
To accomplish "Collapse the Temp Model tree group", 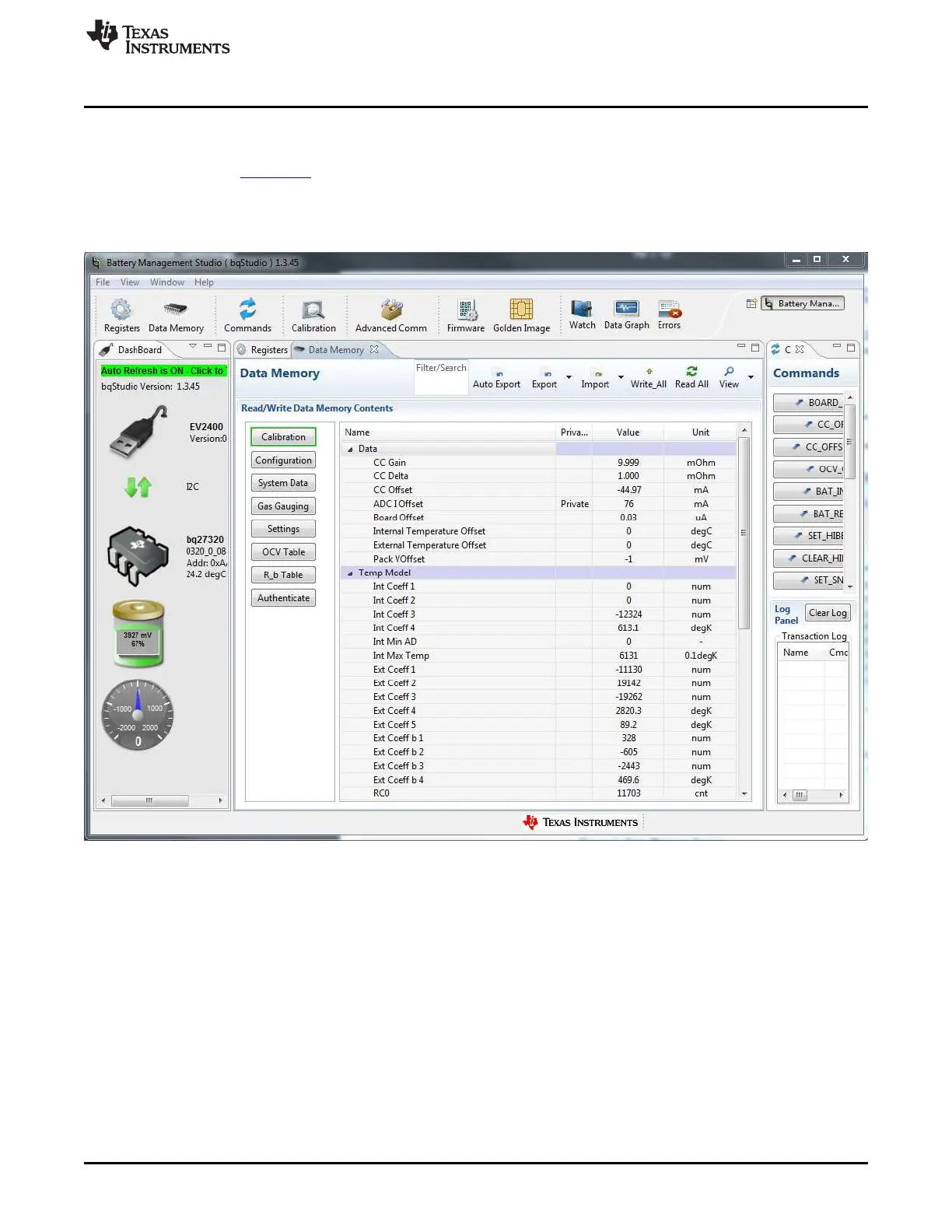I will (x=350, y=573).
